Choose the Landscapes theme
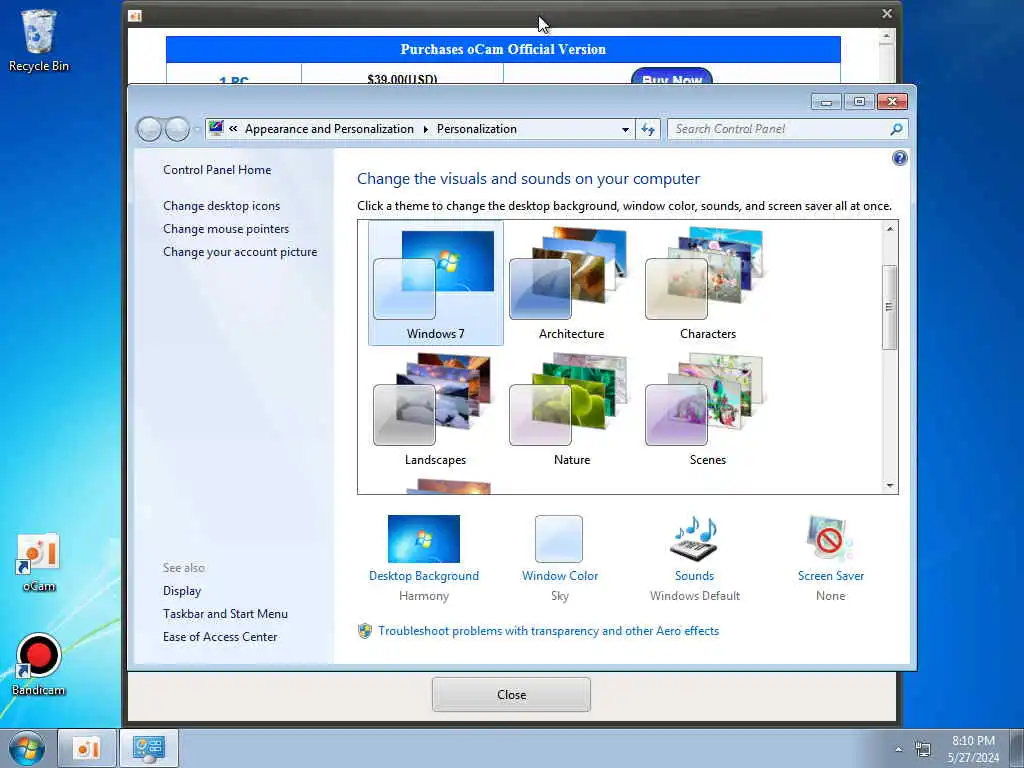Screen dimensions: 1024x768 (x=436, y=409)
